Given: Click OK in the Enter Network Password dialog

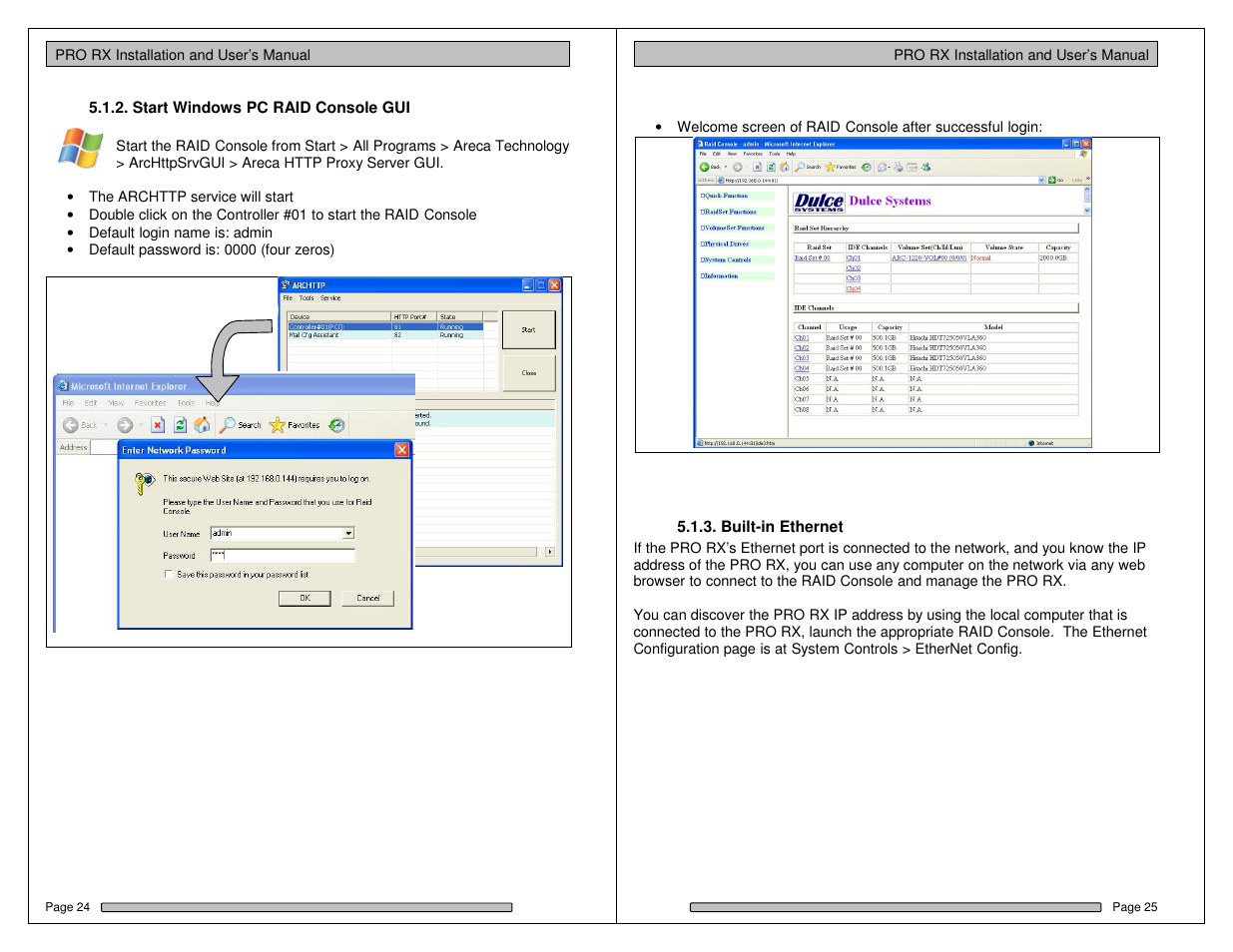Looking at the screenshot, I should [x=305, y=598].
